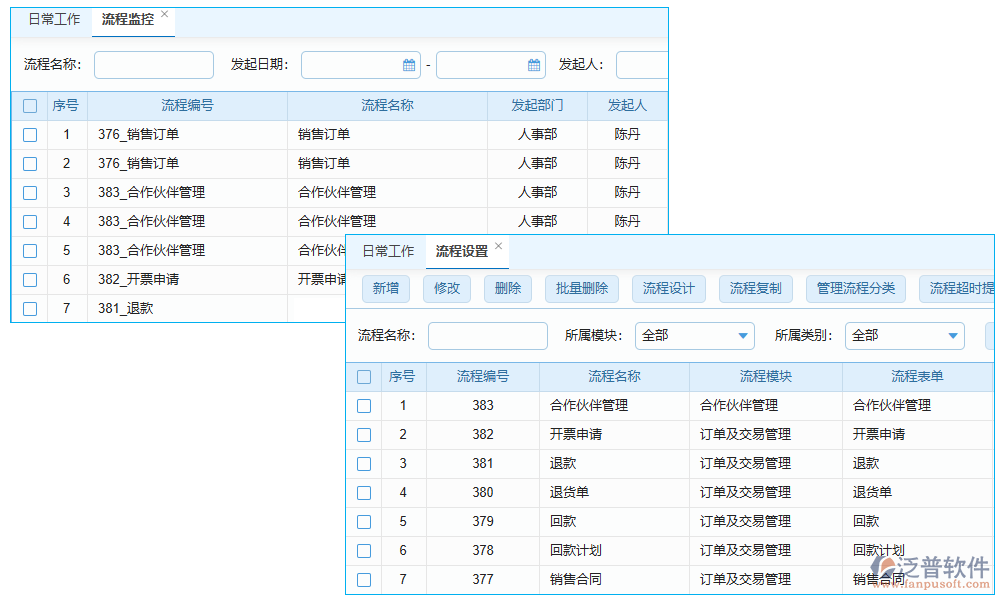Check the row for 382_开票申请
This screenshot has width=1000, height=600.
coord(29,280)
